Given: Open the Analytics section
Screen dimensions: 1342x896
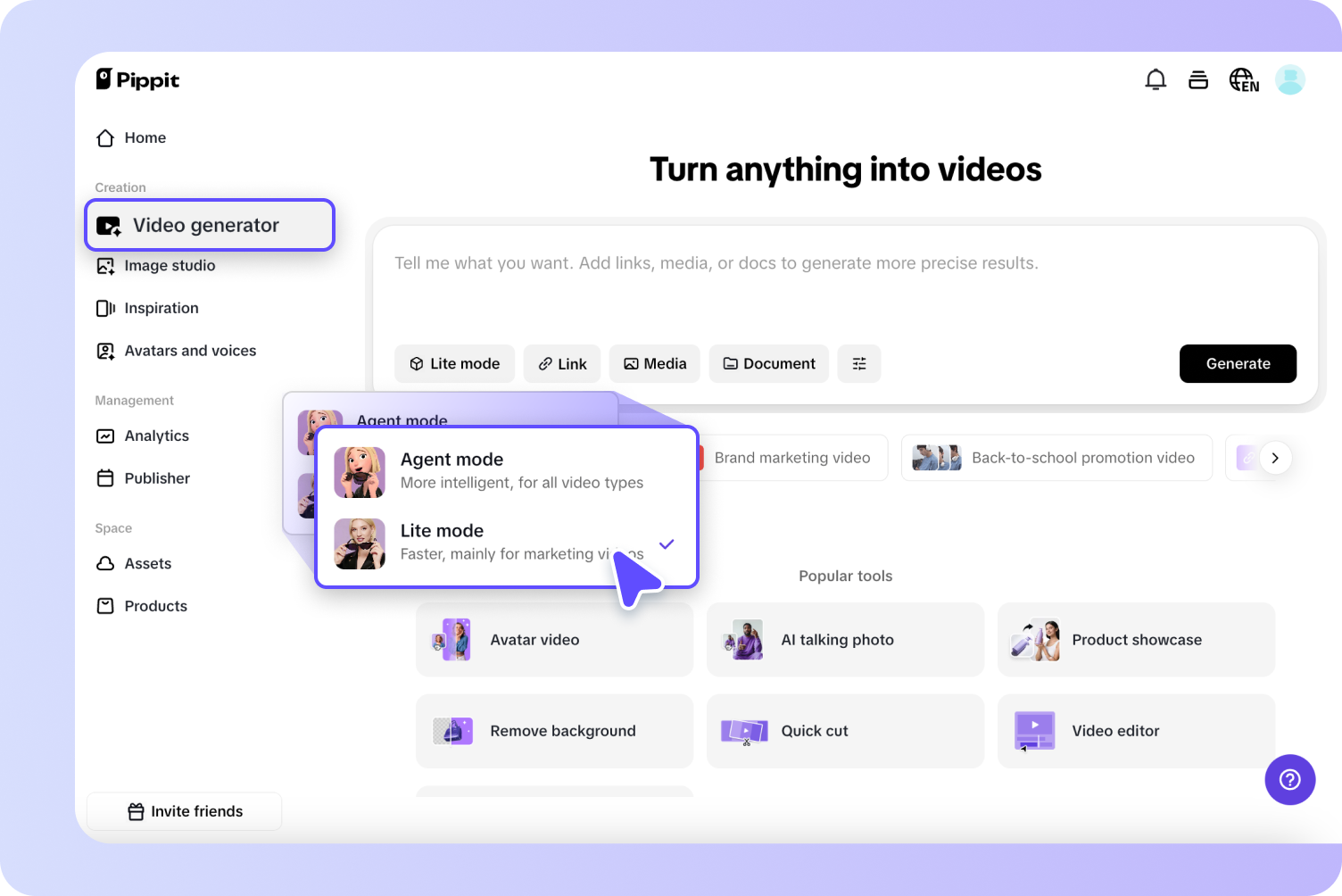Looking at the screenshot, I should click(143, 436).
